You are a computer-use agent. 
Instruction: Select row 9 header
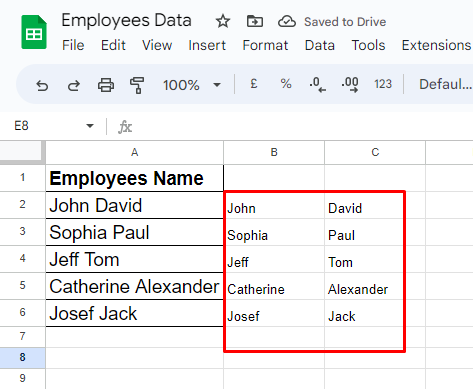click(22, 379)
